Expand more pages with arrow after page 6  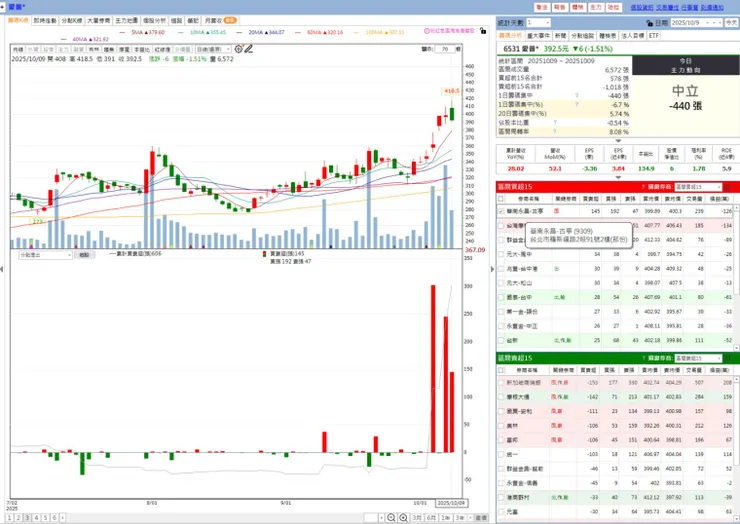tap(62, 518)
